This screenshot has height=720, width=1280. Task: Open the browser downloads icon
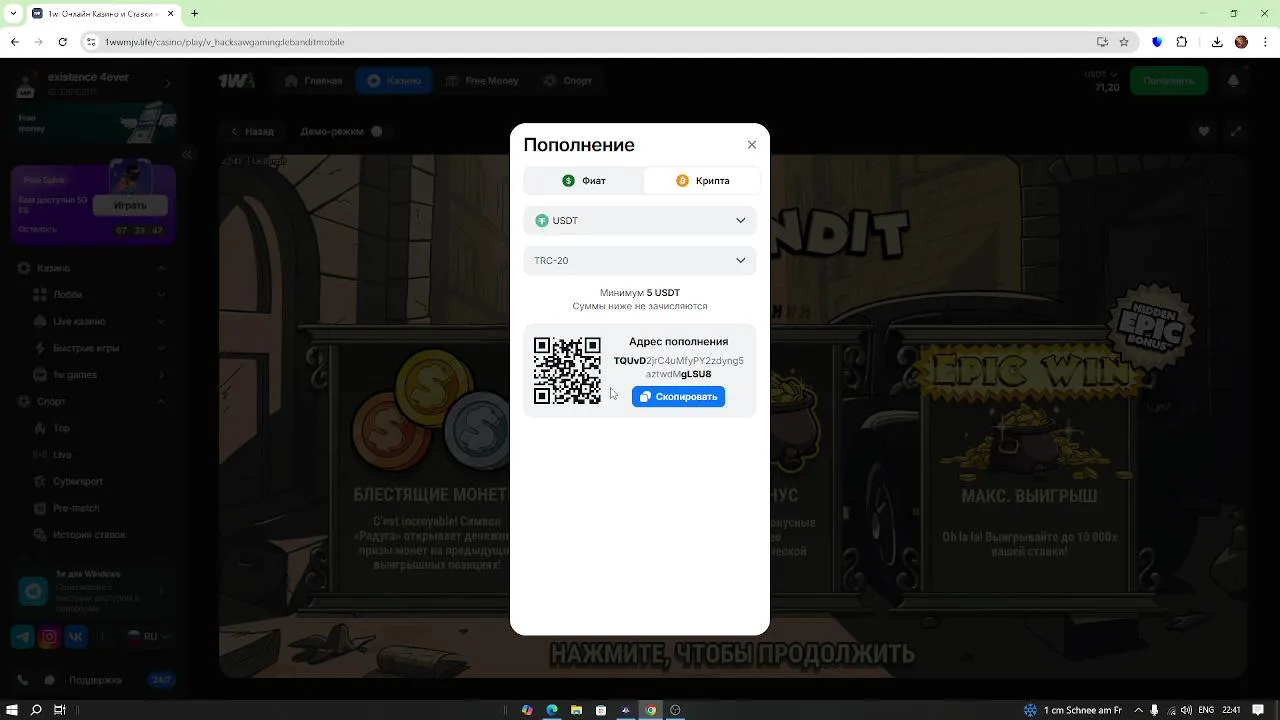pos(1217,42)
